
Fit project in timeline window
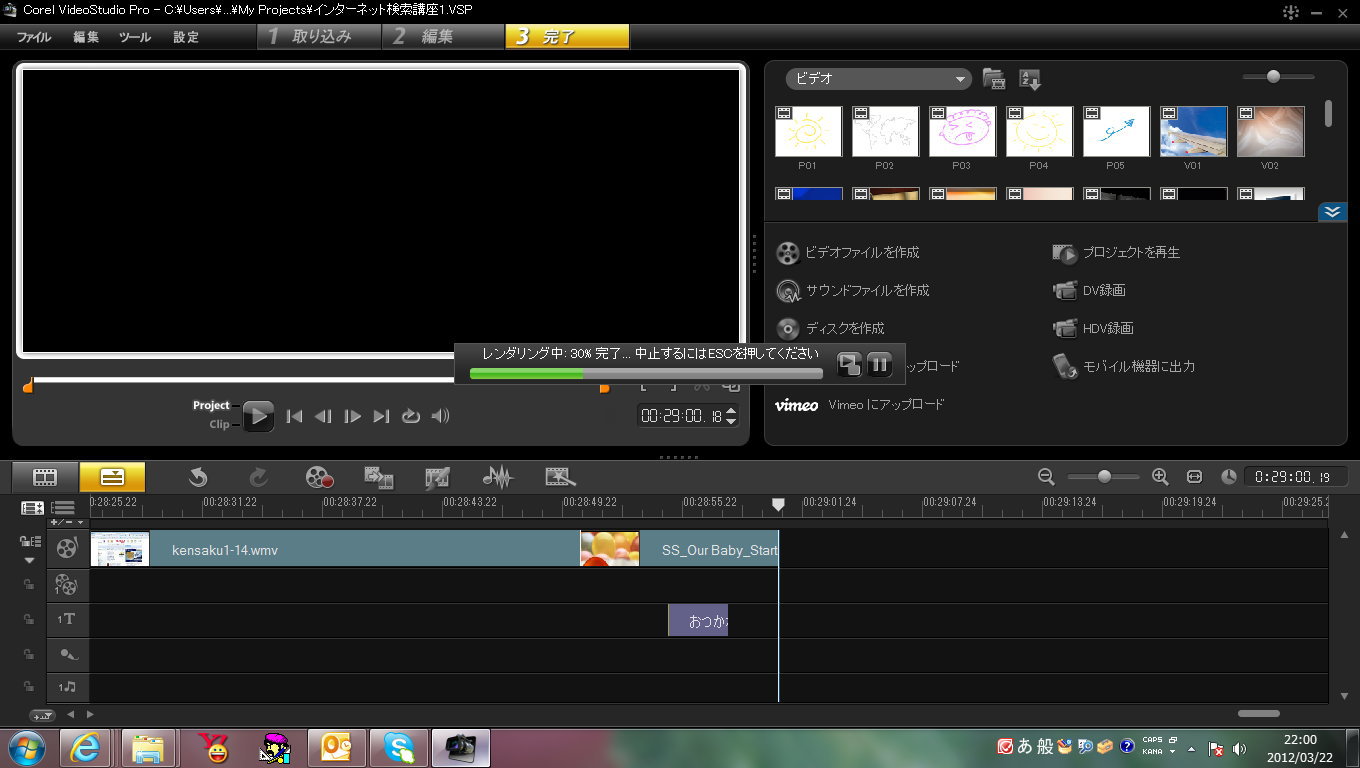[x=1194, y=477]
